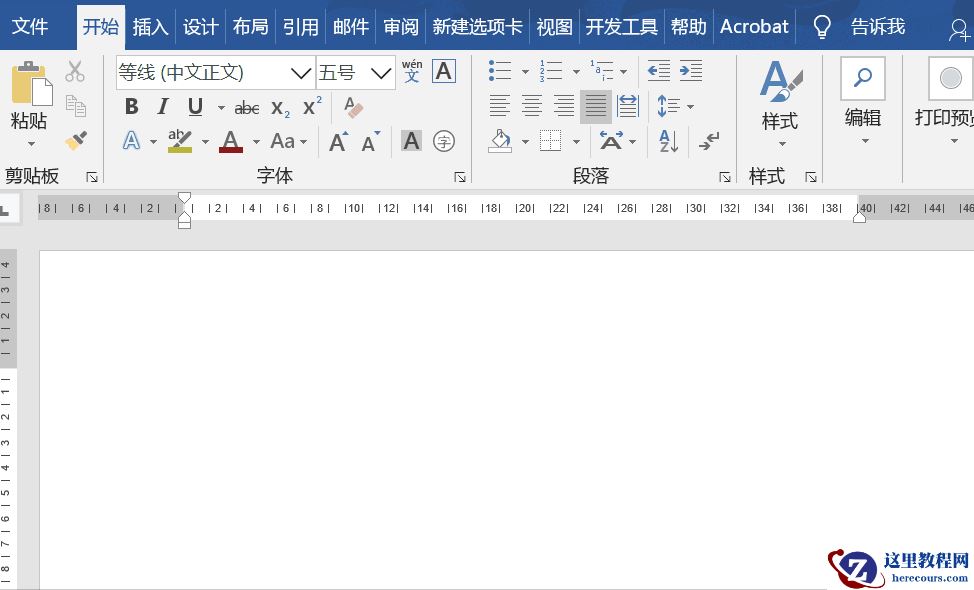This screenshot has height=590, width=974.
Task: Click the Shading paint bucket icon
Action: coord(500,141)
